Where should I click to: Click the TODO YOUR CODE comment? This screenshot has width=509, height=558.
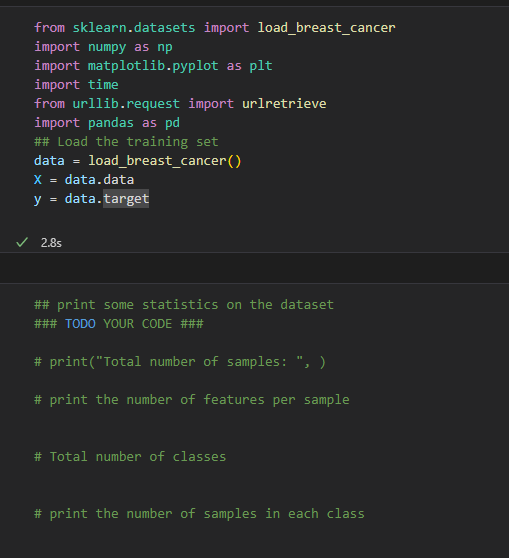[x=119, y=324]
